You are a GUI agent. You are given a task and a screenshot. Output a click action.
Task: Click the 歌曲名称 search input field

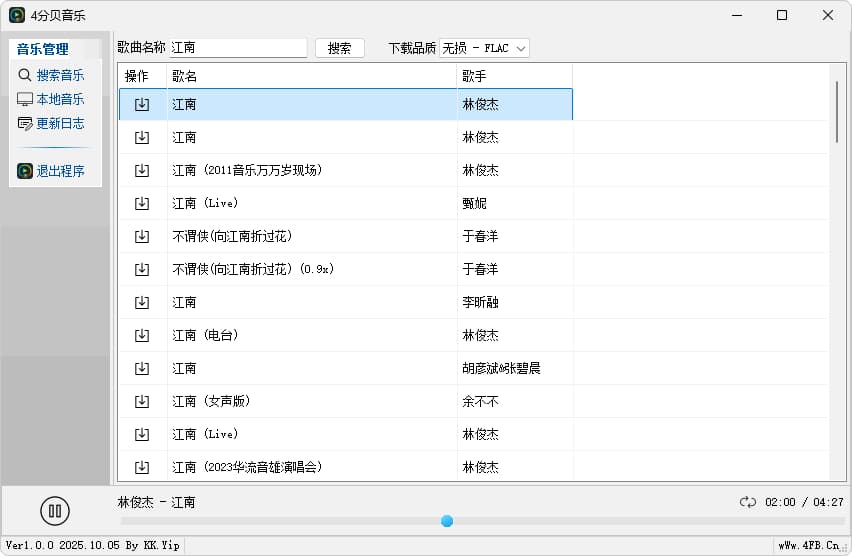238,48
